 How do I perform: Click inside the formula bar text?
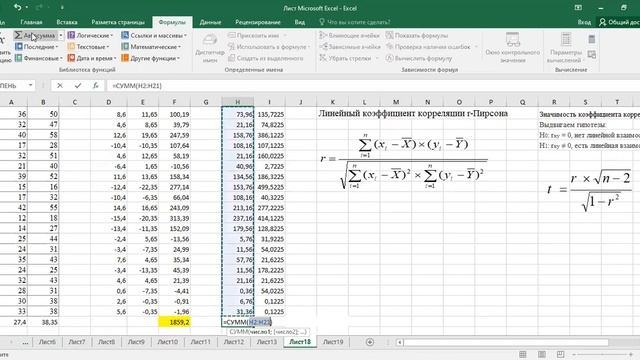[137, 86]
